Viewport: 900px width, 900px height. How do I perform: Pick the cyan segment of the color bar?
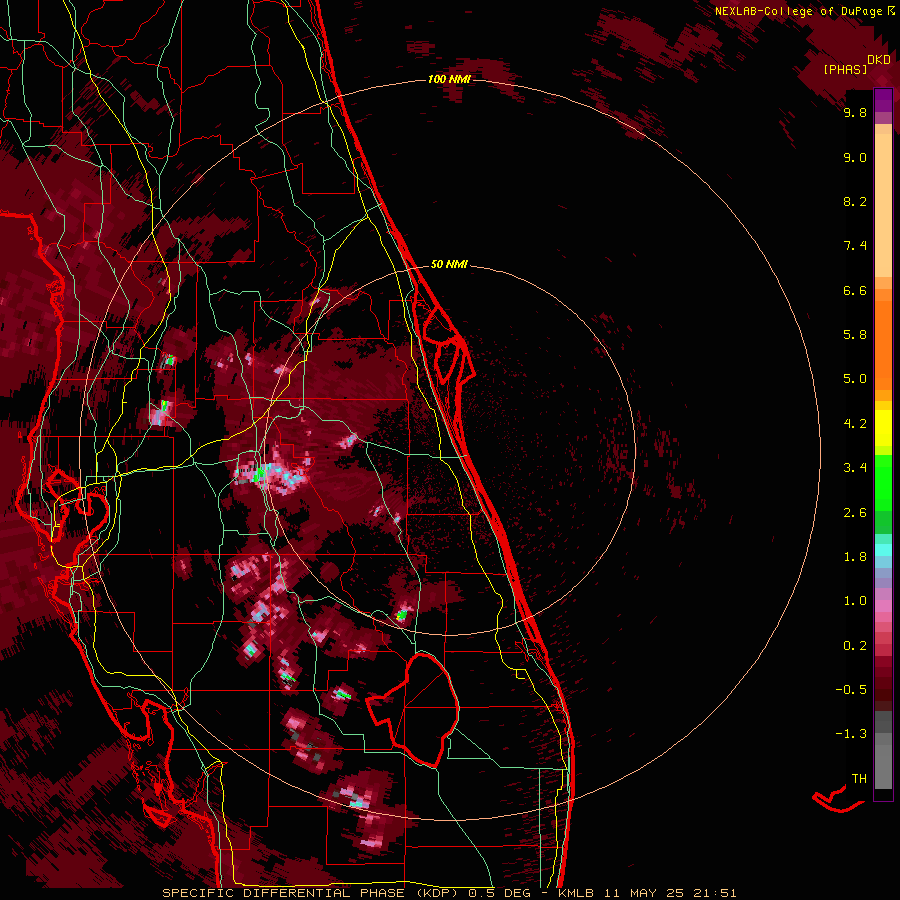pos(883,550)
